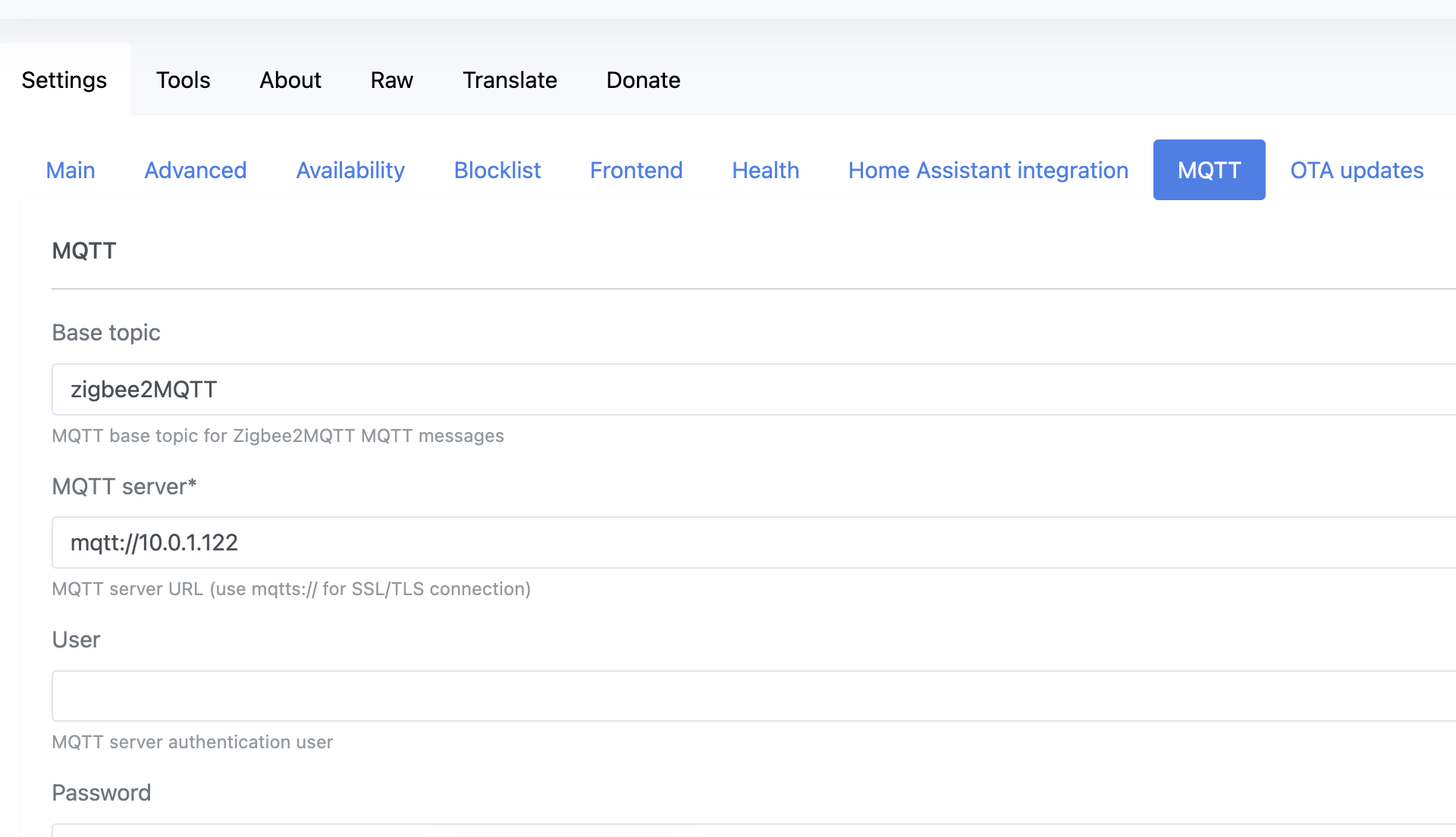Switch to Frontend settings

pos(635,170)
